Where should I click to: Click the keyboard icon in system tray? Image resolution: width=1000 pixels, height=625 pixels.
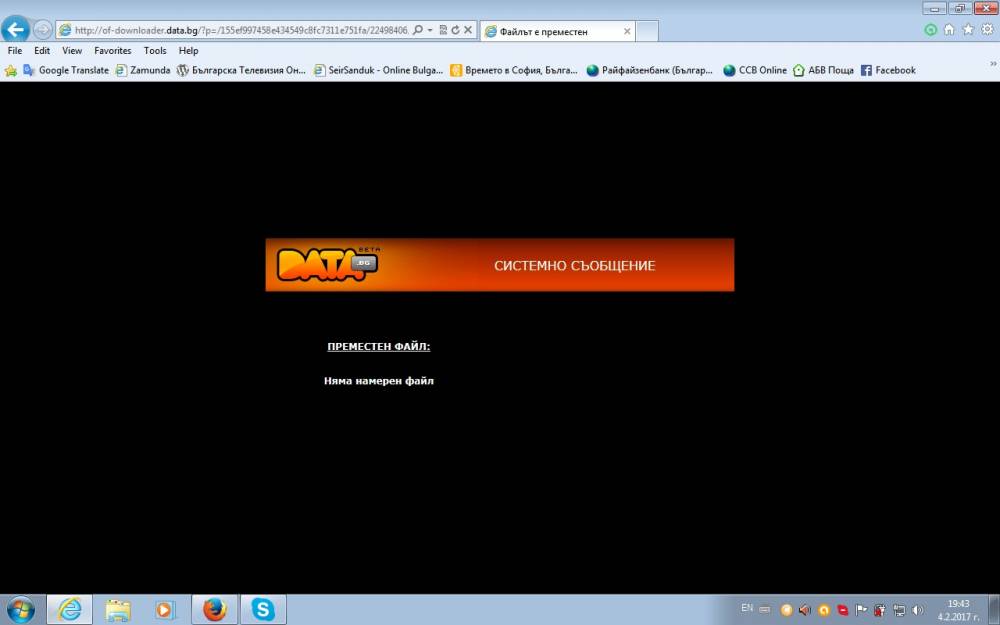[x=764, y=610]
